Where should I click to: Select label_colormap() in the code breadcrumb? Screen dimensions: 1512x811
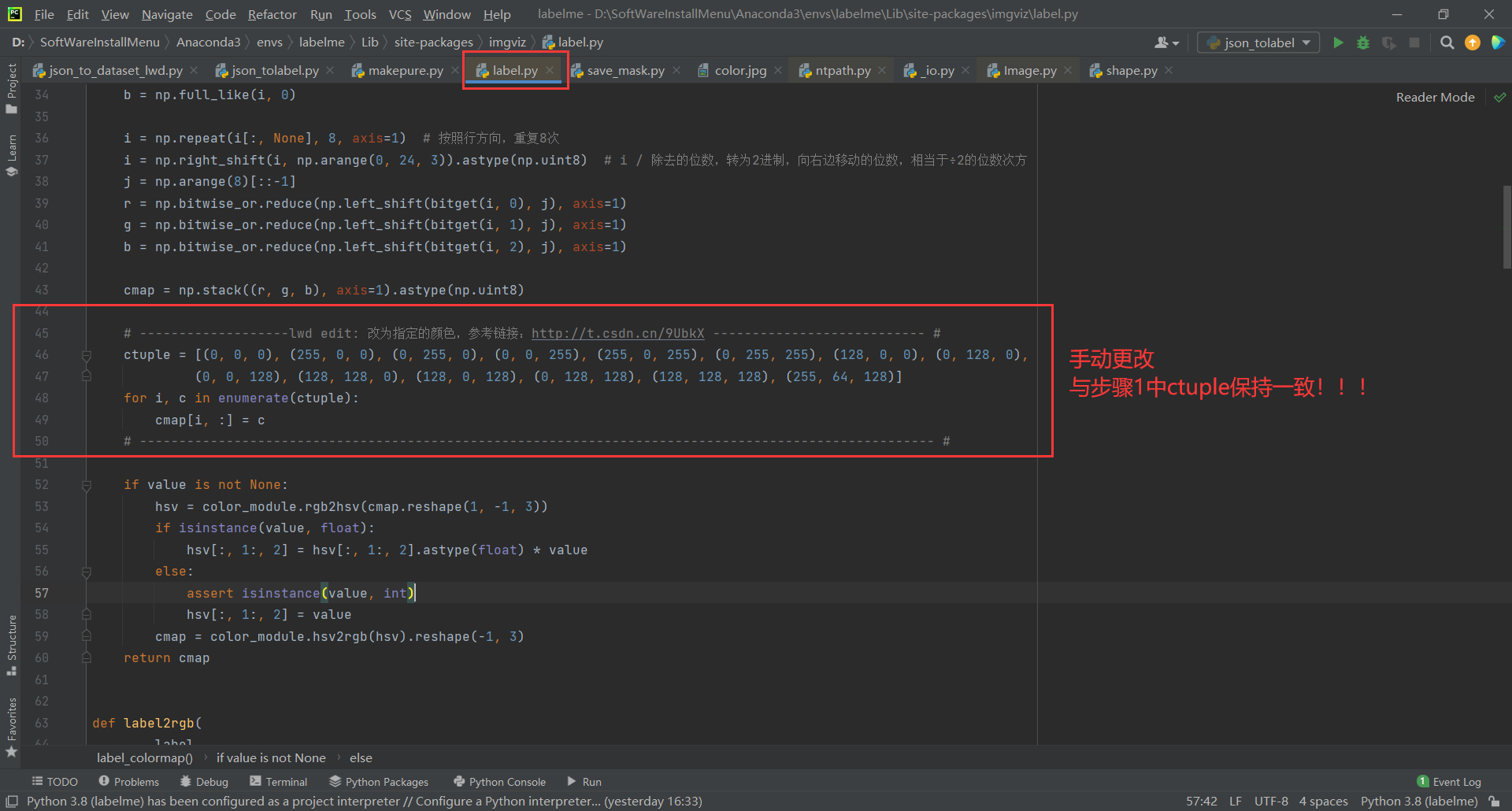(144, 757)
